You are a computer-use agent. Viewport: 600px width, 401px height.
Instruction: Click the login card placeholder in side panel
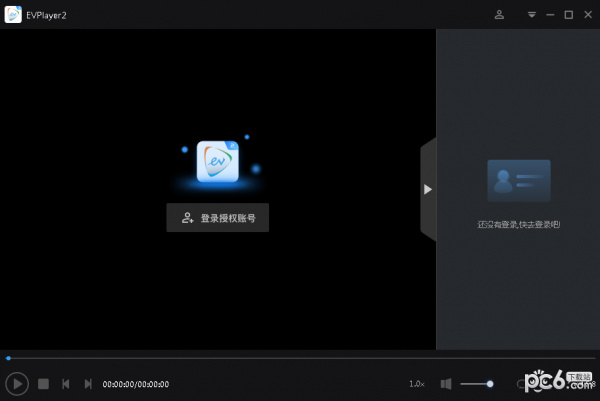(519, 181)
